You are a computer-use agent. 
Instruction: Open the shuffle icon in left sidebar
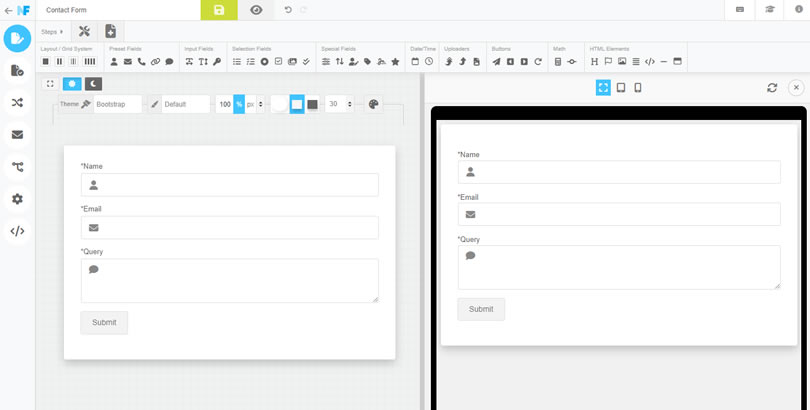(x=17, y=102)
